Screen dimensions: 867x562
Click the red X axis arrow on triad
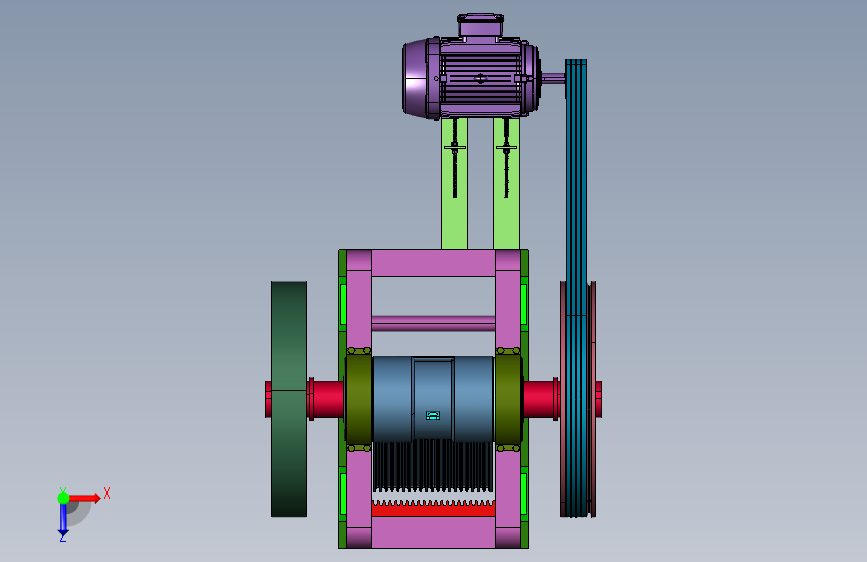[85, 498]
